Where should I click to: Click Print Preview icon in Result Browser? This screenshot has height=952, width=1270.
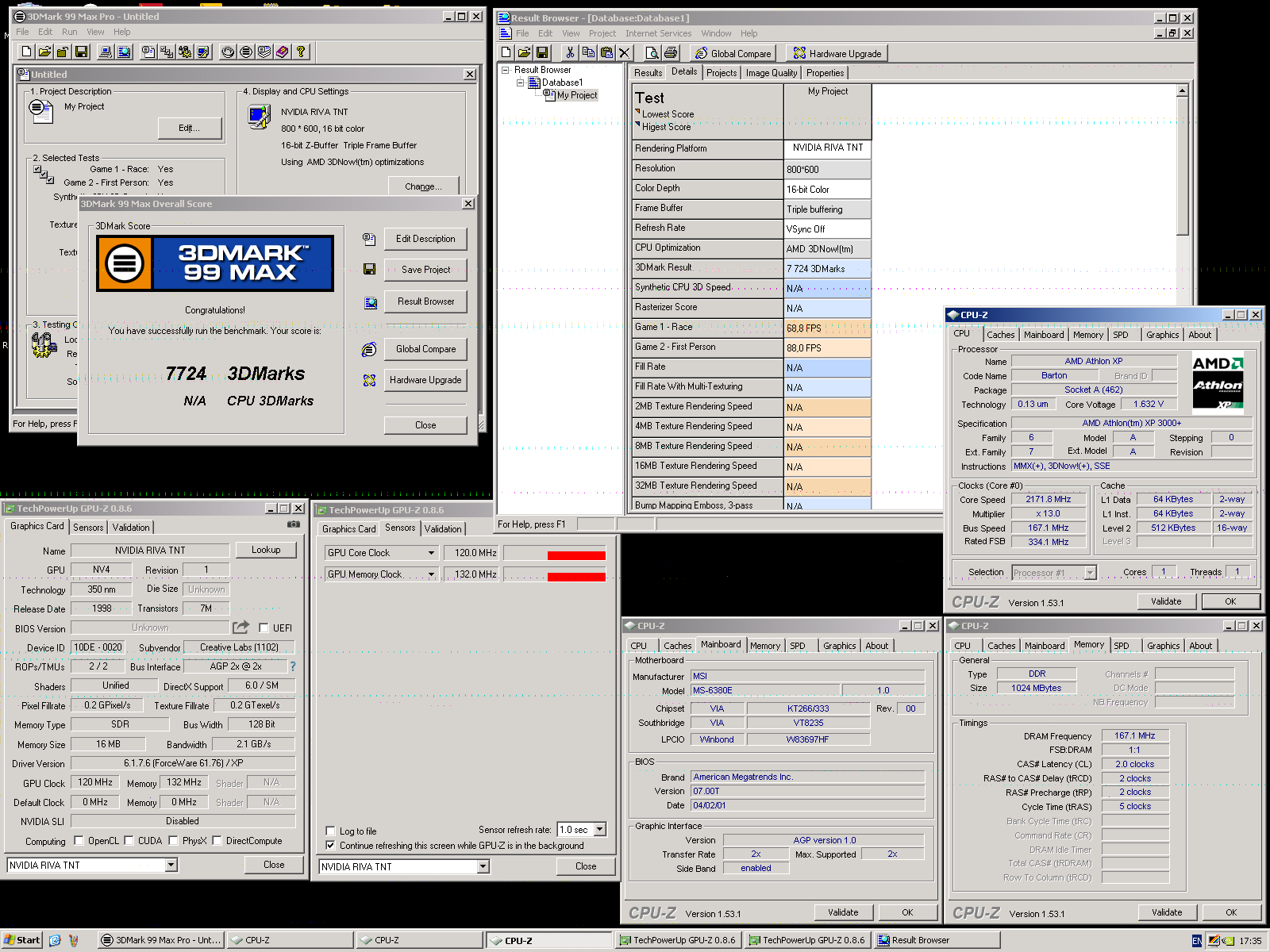(x=652, y=52)
